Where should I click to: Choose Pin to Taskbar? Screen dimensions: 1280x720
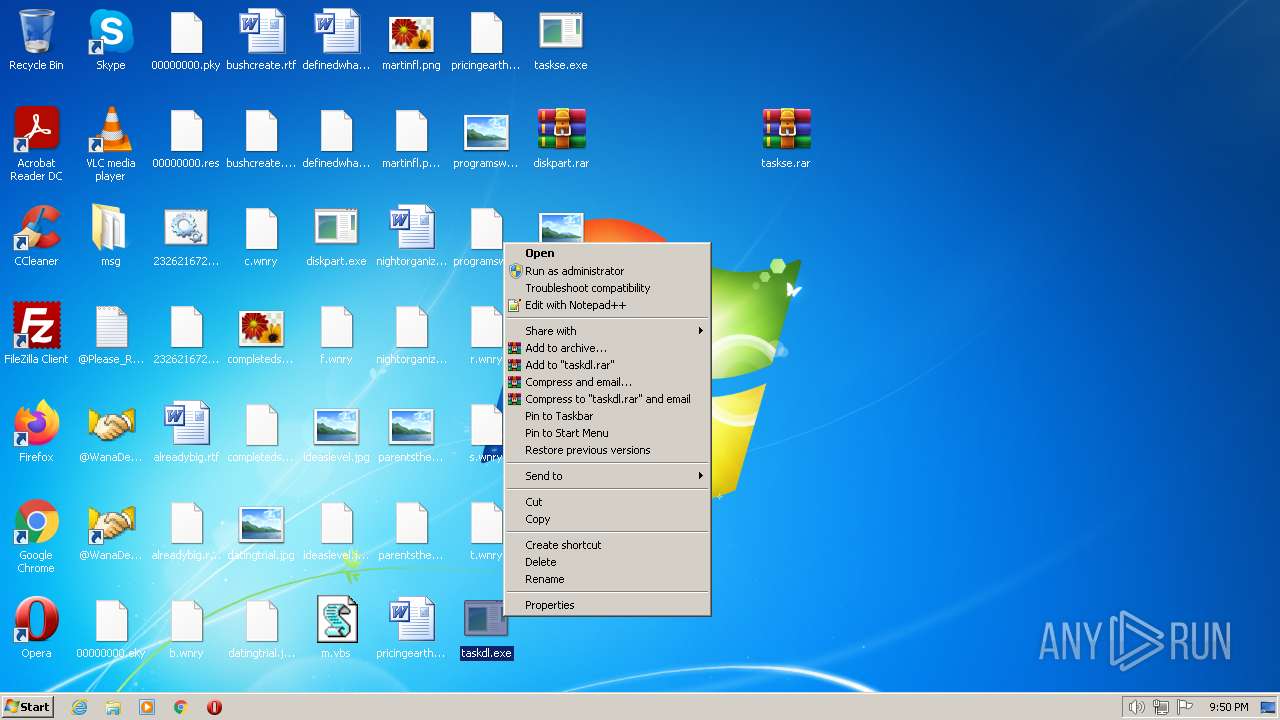[x=607, y=416]
